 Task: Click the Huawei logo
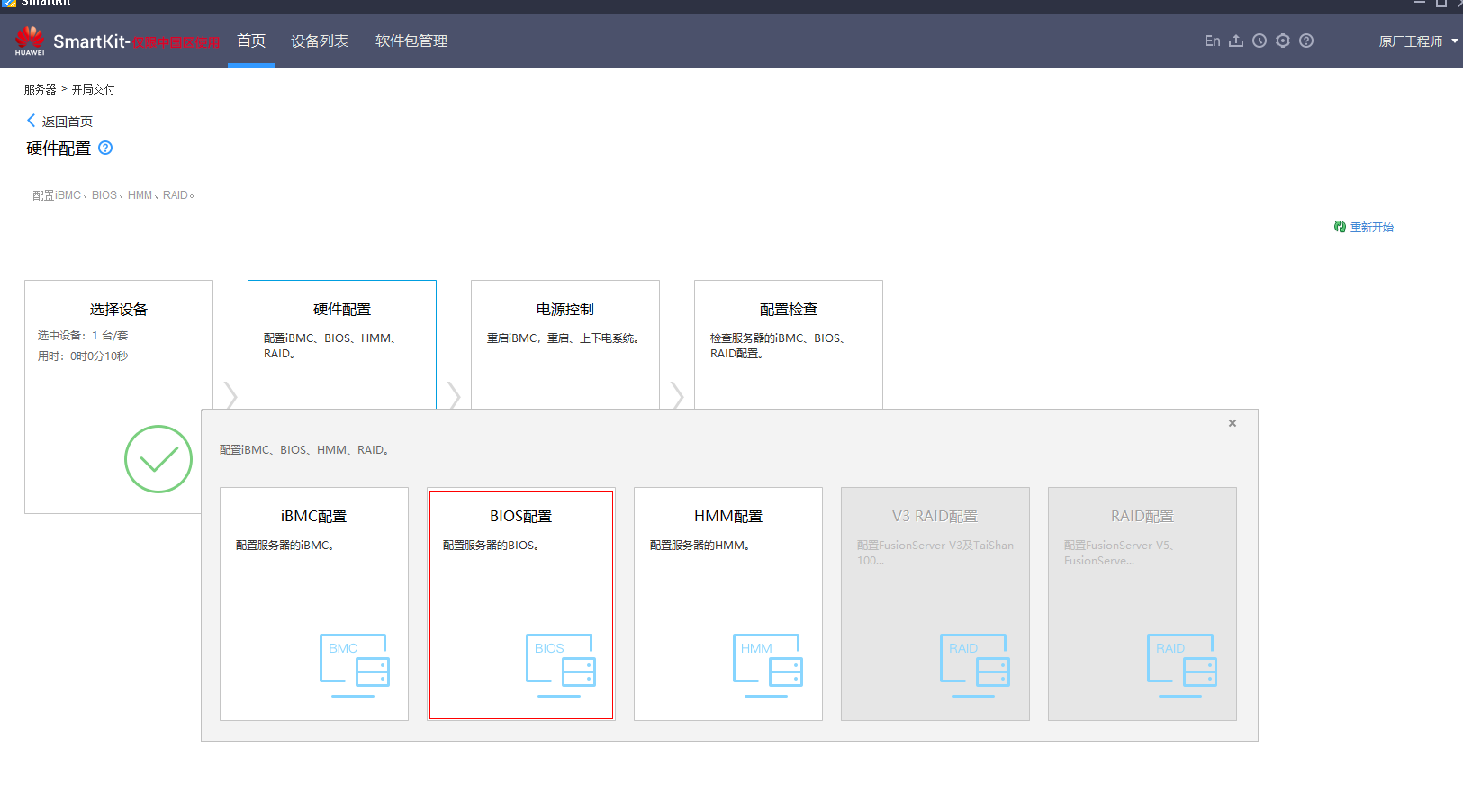coord(30,41)
